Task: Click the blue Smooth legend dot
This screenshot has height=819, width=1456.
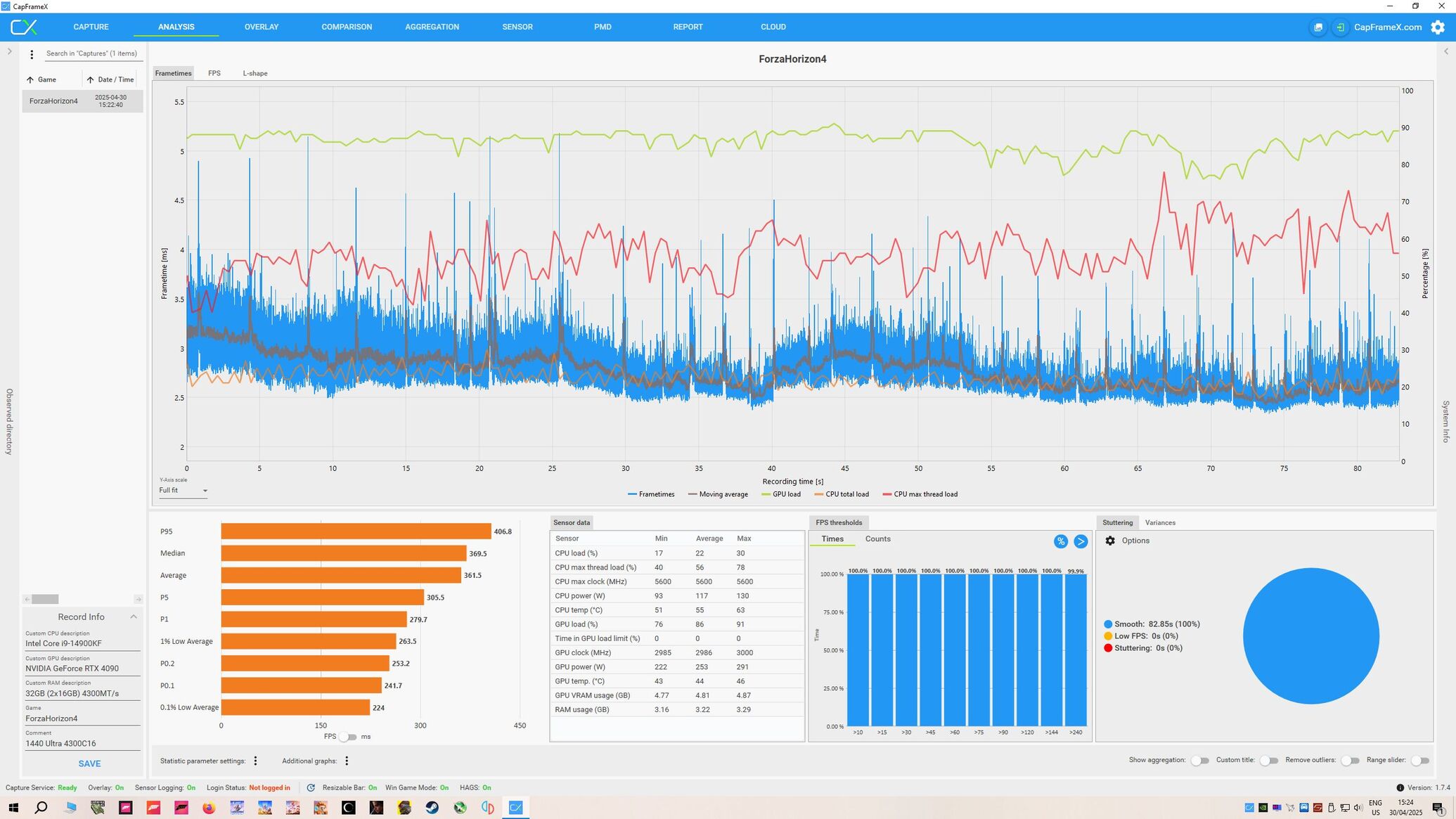Action: (1108, 624)
